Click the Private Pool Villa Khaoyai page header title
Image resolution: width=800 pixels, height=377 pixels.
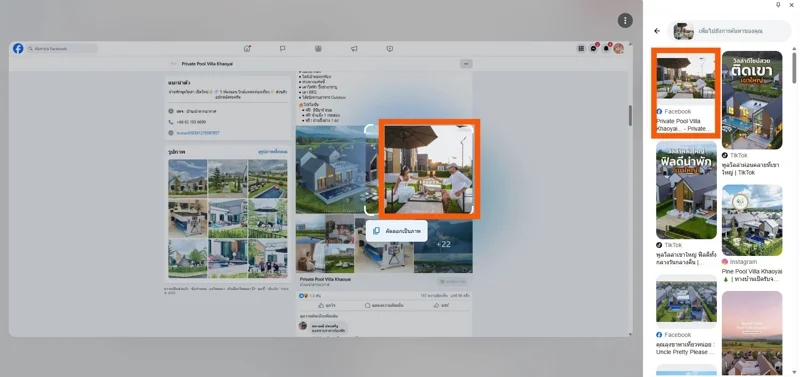(x=207, y=64)
